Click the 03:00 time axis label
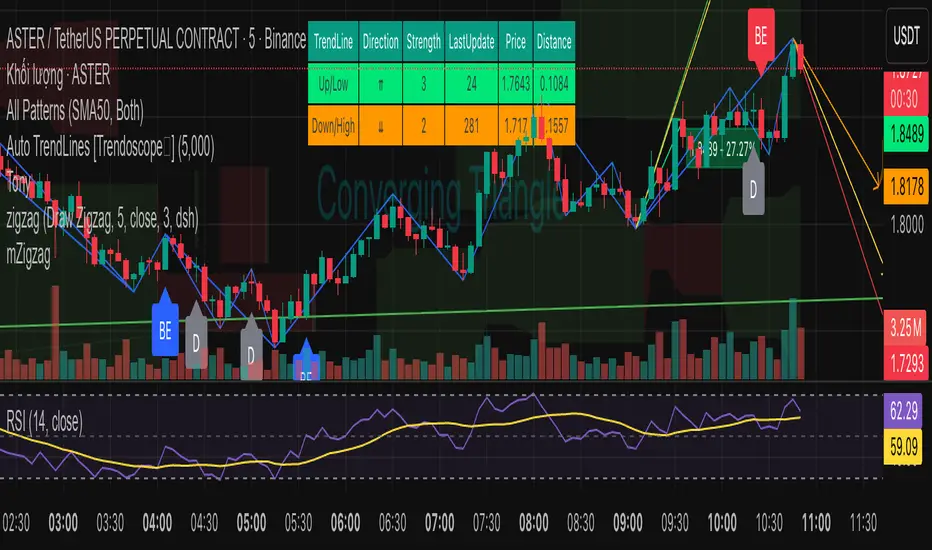This screenshot has width=932, height=550. click(x=63, y=523)
